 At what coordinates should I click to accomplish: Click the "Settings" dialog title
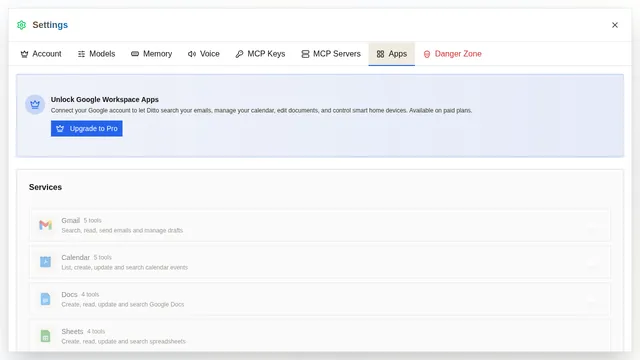point(50,25)
